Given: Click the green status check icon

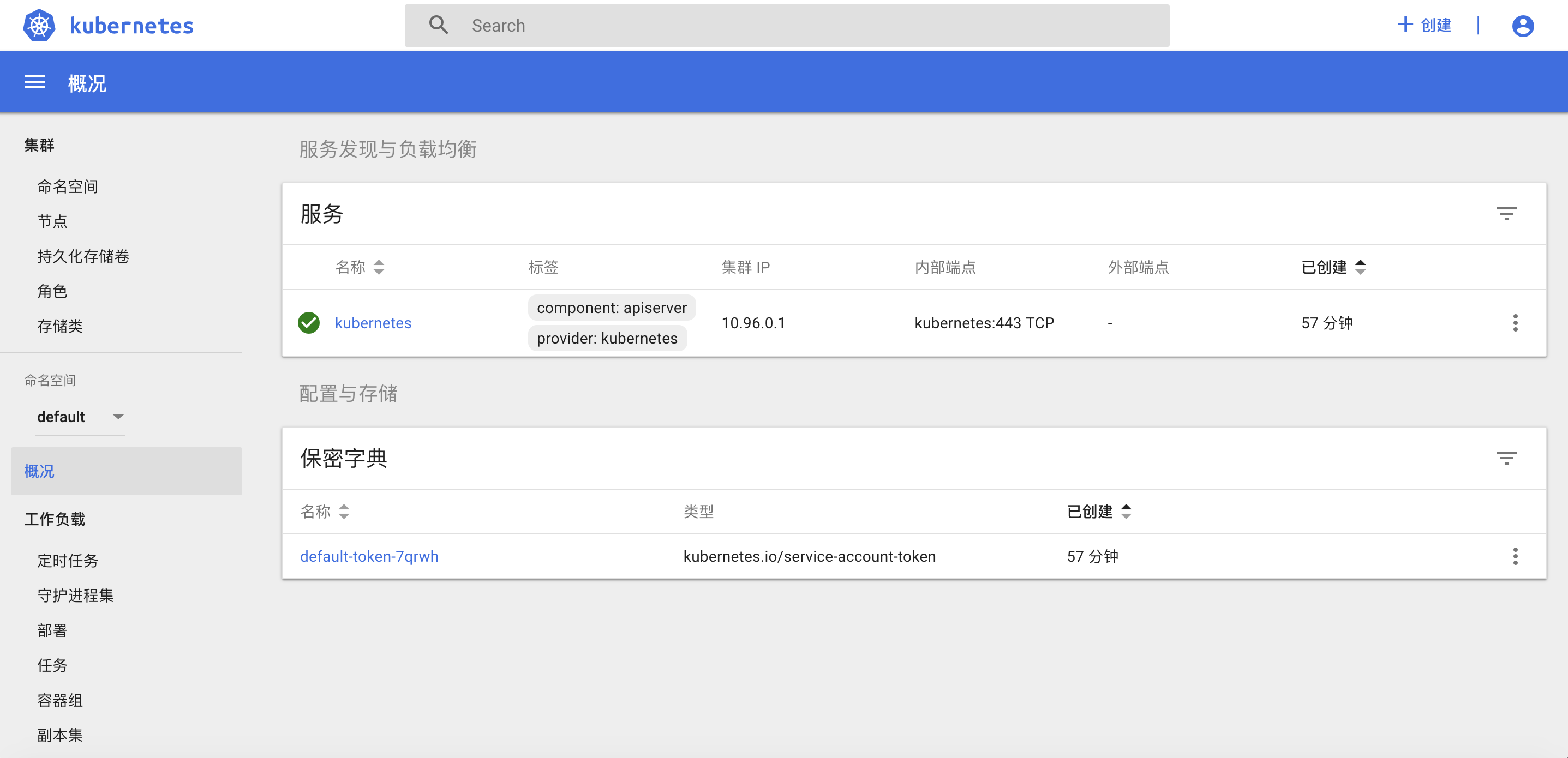Looking at the screenshot, I should click(x=309, y=323).
